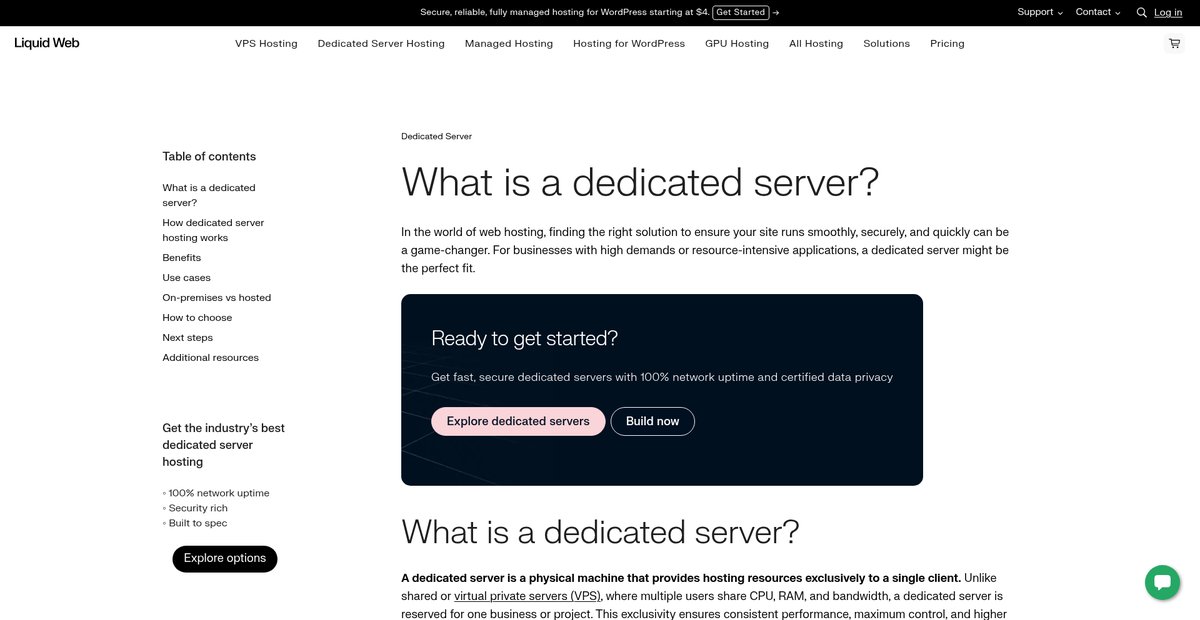The image size is (1200, 620).
Task: Open the site search magnifier icon
Action: pos(1141,13)
